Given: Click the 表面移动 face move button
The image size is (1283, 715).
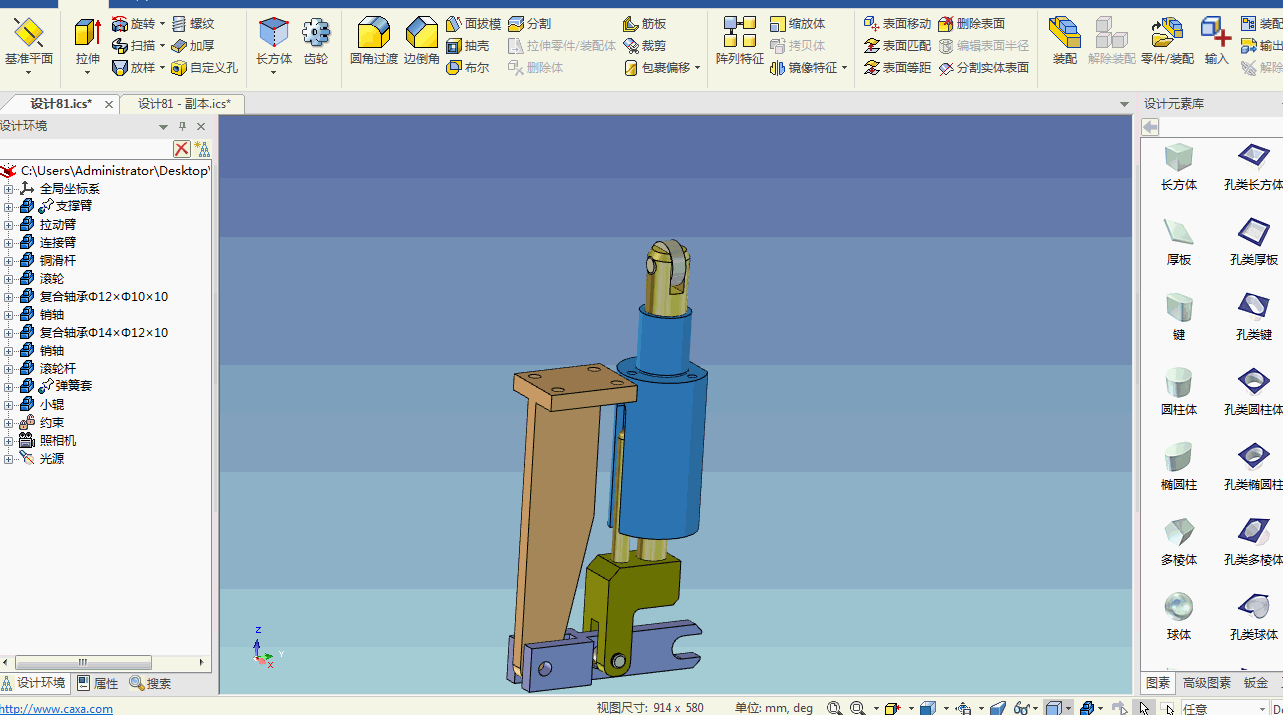Looking at the screenshot, I should 897,24.
